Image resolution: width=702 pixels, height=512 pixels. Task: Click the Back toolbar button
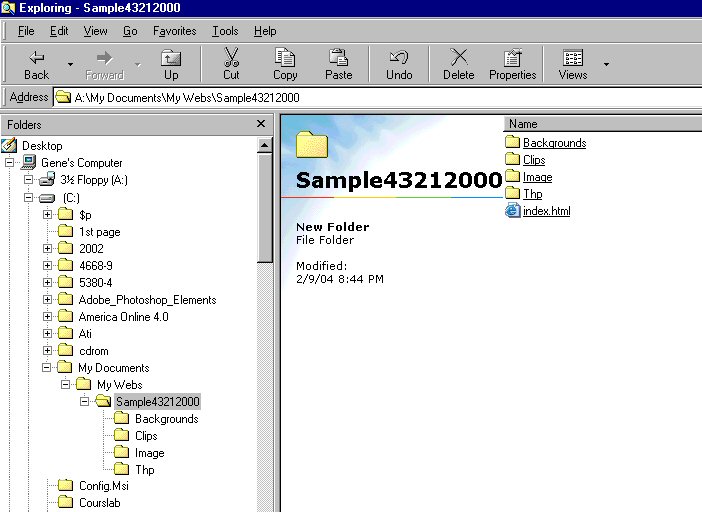point(37,64)
